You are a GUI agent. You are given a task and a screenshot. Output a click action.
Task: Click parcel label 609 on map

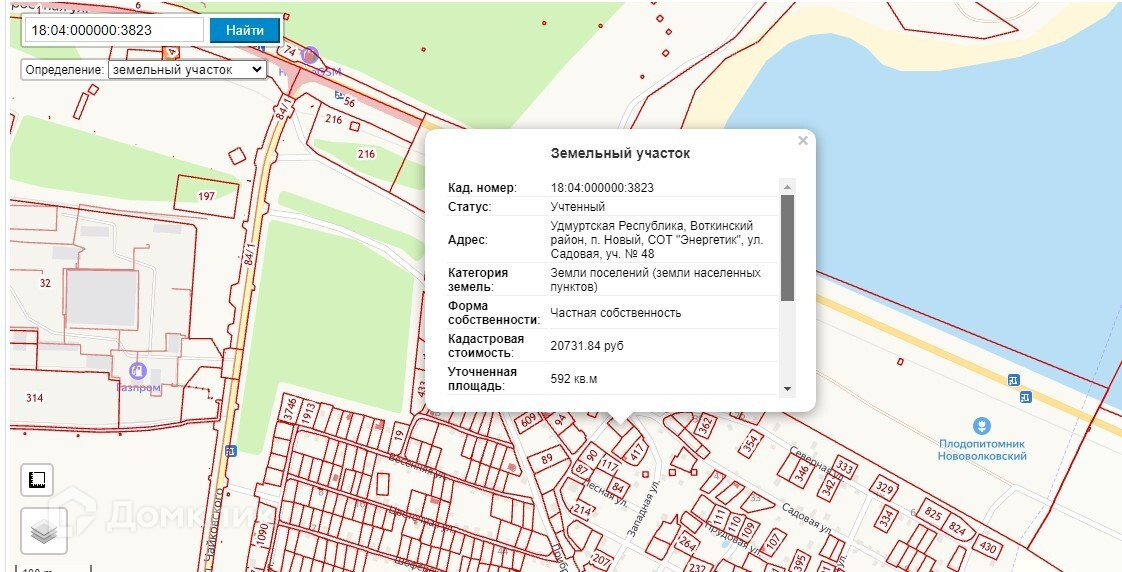(529, 420)
